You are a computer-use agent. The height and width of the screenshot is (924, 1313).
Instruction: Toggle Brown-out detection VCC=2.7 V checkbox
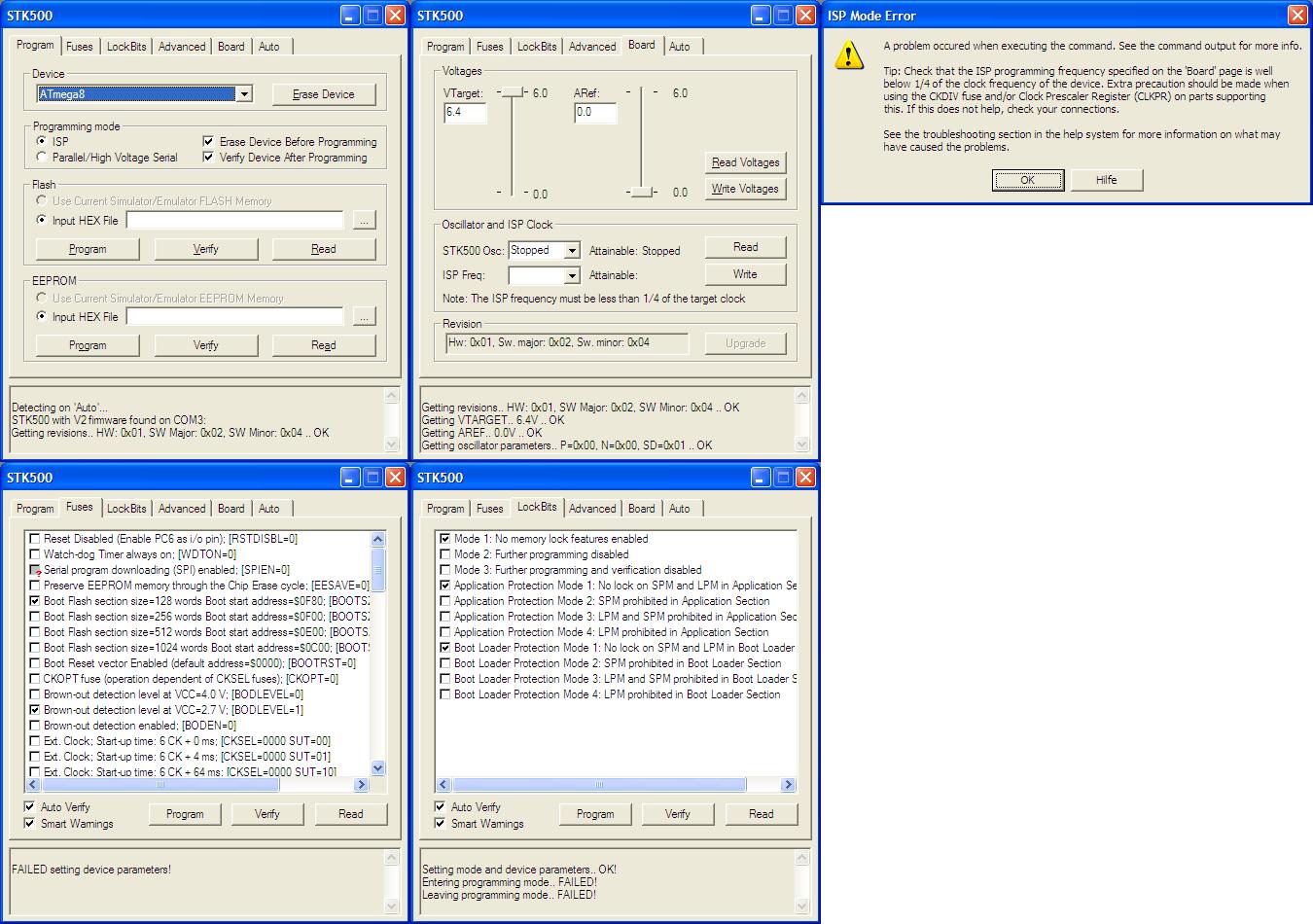coord(35,710)
